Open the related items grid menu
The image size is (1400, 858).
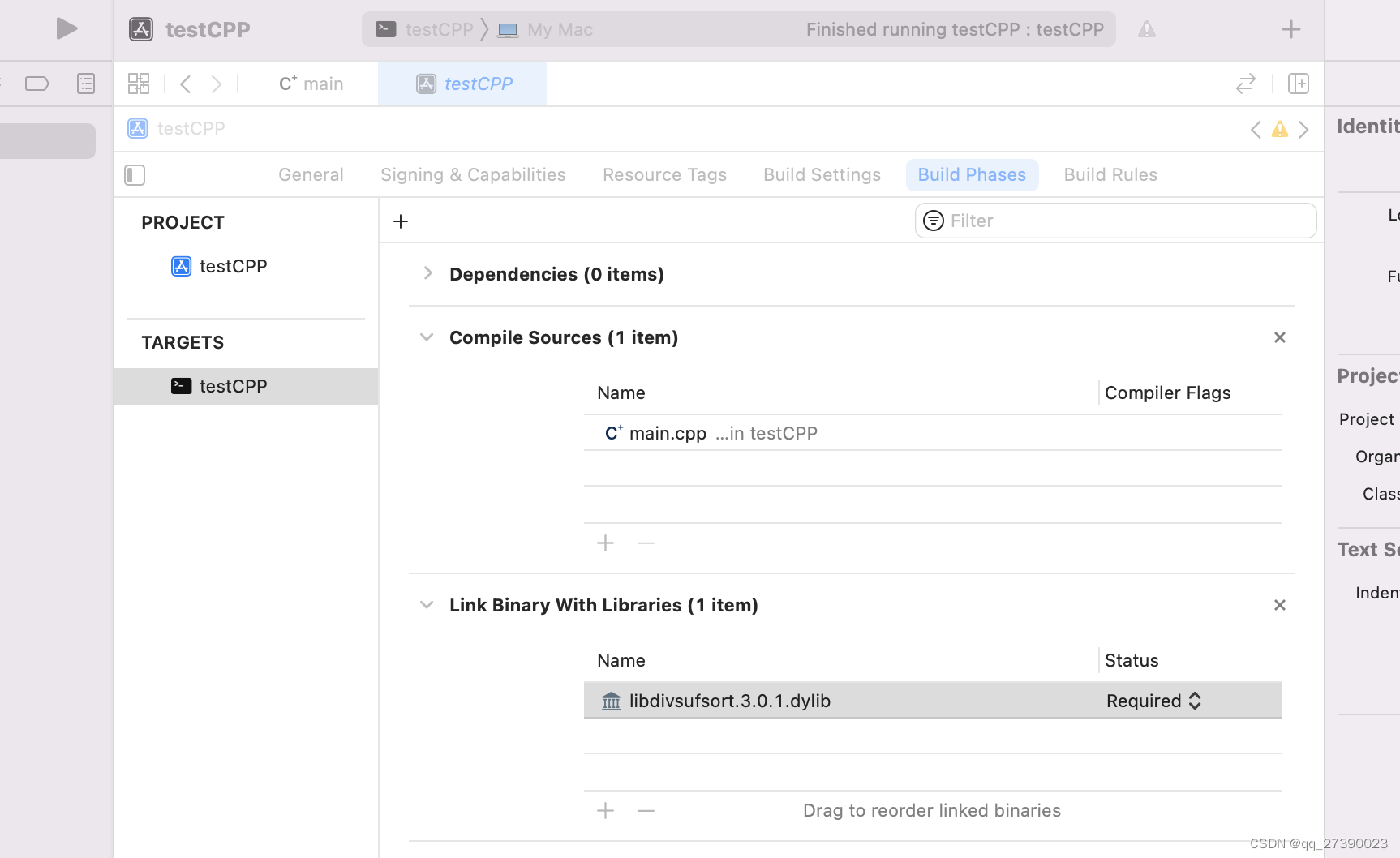[x=139, y=84]
